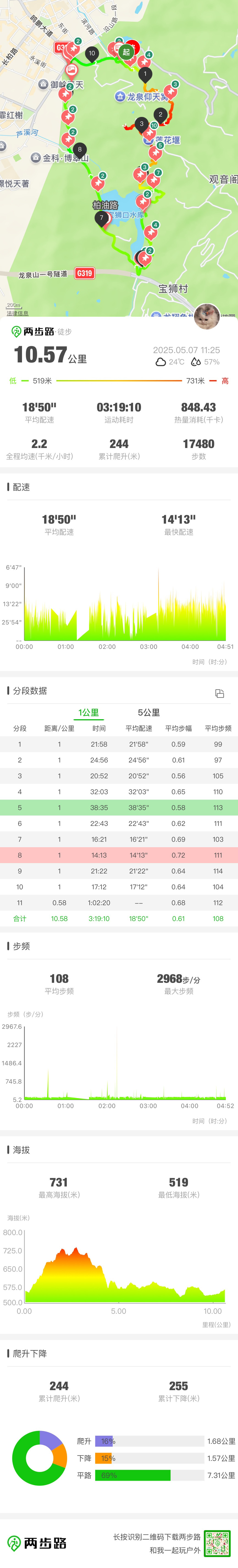Select the black kilometer 1 marker
Image resolution: width=238 pixels, height=1568 pixels.
click(145, 74)
